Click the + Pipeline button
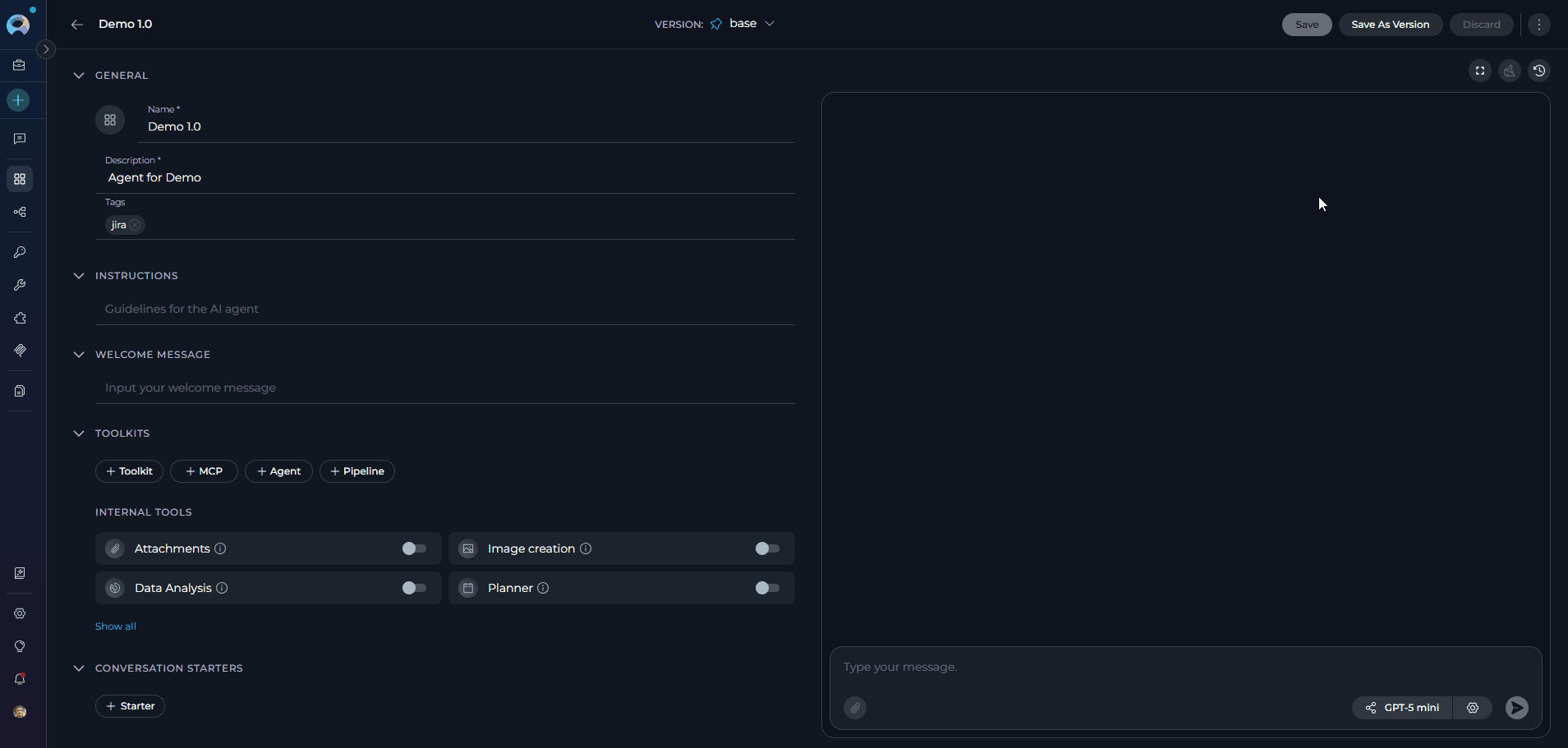 357,471
